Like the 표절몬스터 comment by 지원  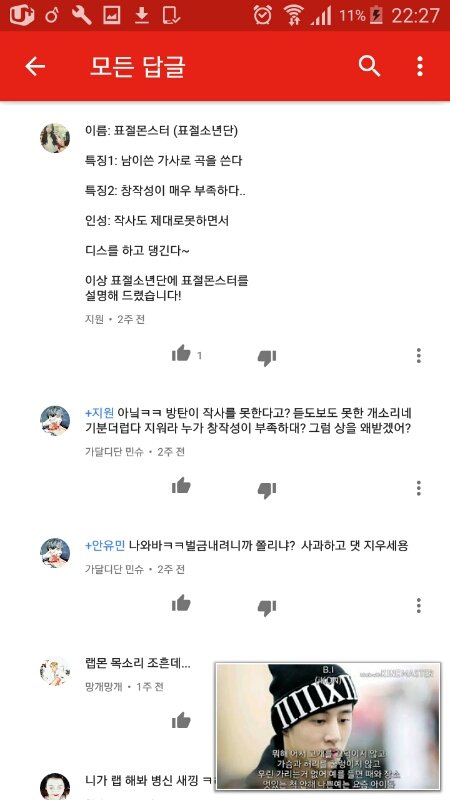[181, 354]
